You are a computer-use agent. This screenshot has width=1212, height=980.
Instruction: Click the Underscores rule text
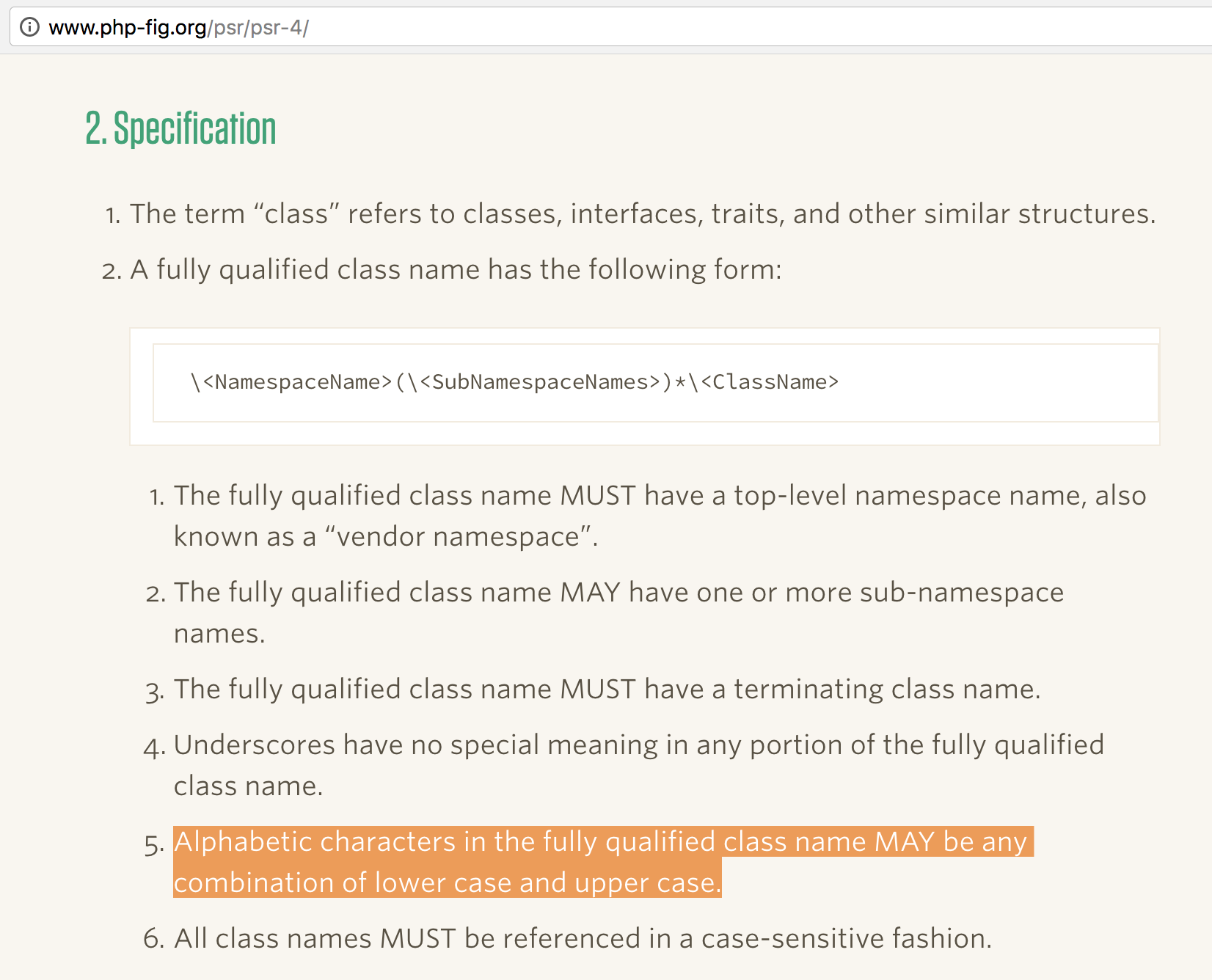point(638,765)
